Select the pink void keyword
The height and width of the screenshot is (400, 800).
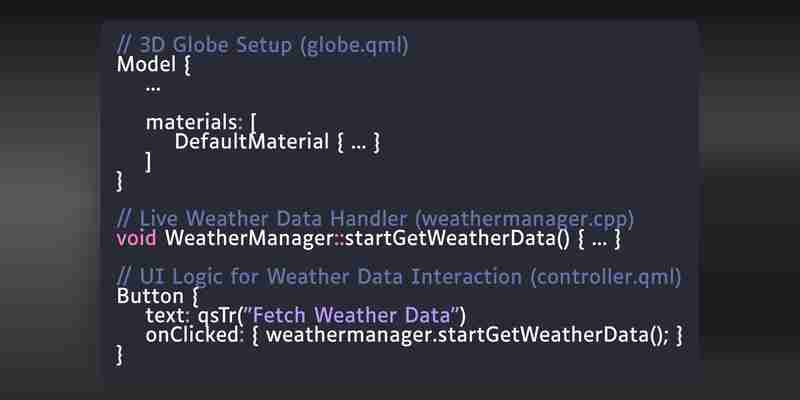(136, 238)
